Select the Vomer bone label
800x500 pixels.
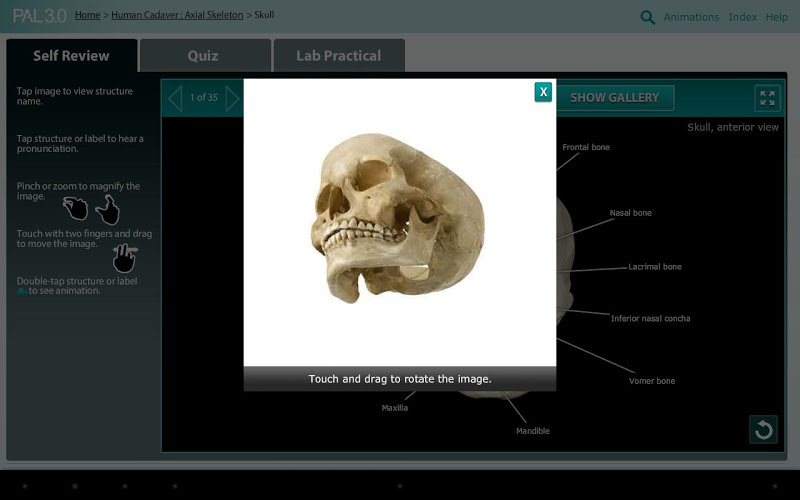(652, 381)
